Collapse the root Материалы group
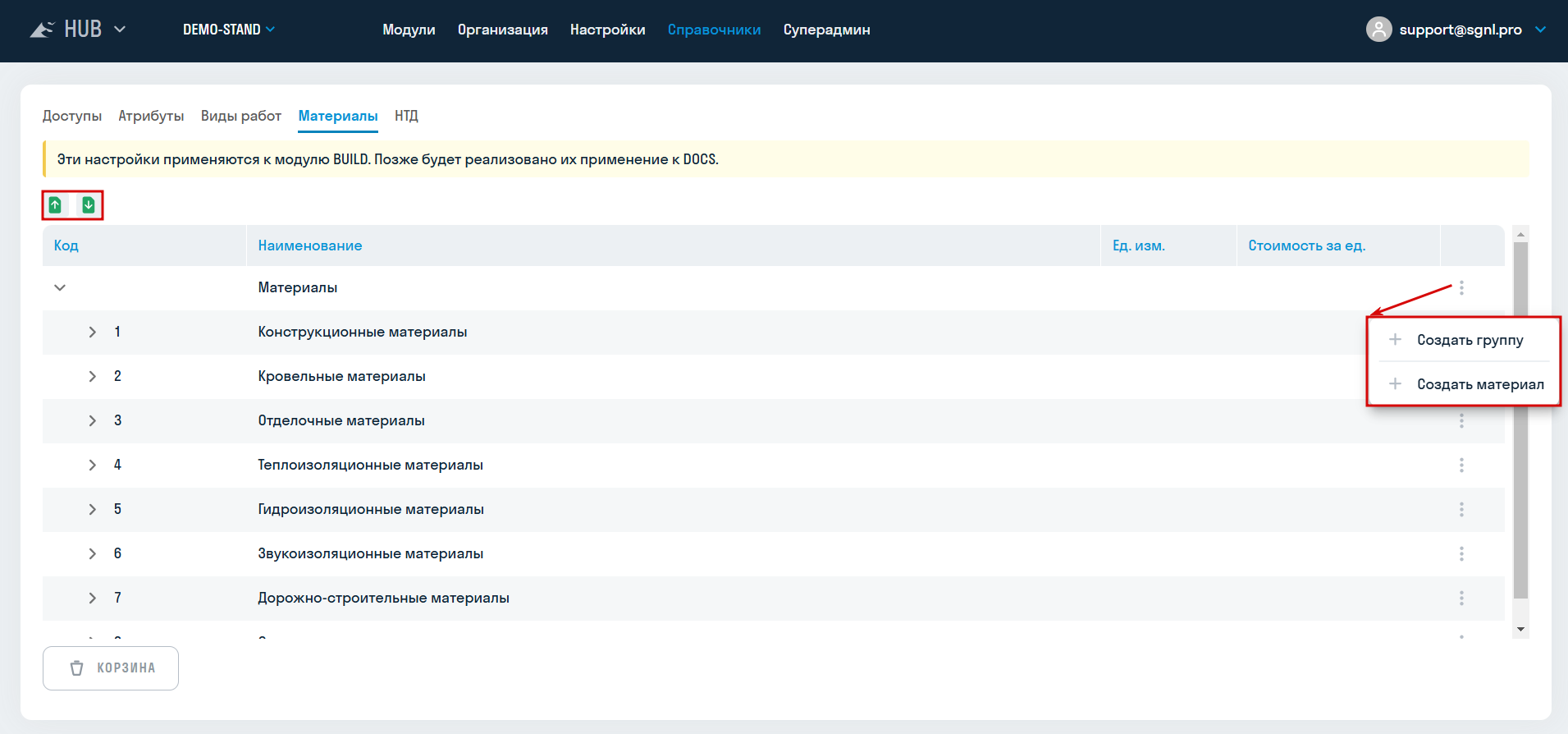Viewport: 1568px width, 734px height. click(x=60, y=288)
